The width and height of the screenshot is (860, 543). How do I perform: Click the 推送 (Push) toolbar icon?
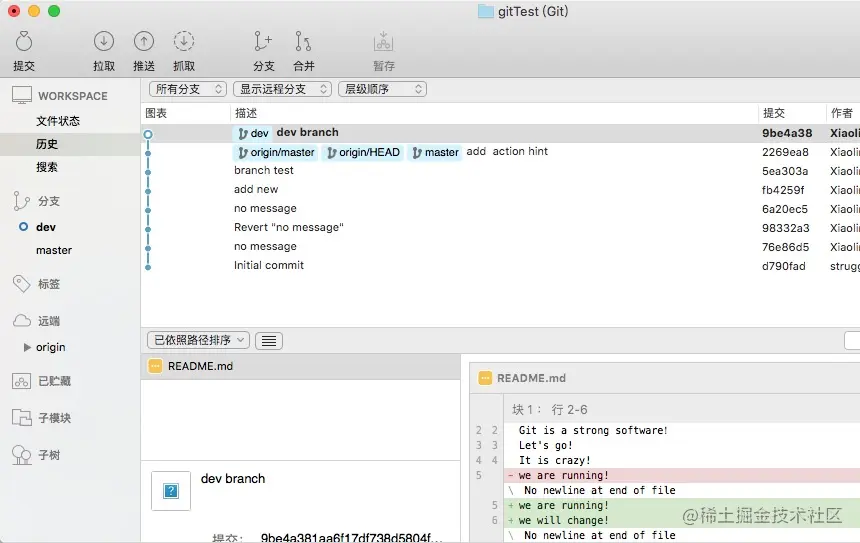pos(144,41)
